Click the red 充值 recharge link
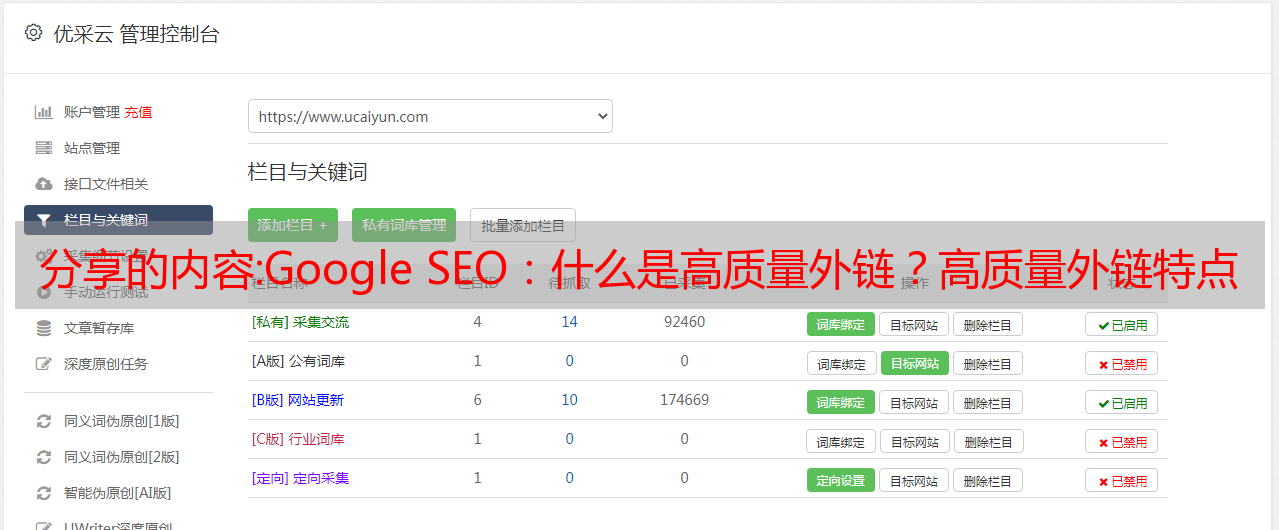 (139, 112)
